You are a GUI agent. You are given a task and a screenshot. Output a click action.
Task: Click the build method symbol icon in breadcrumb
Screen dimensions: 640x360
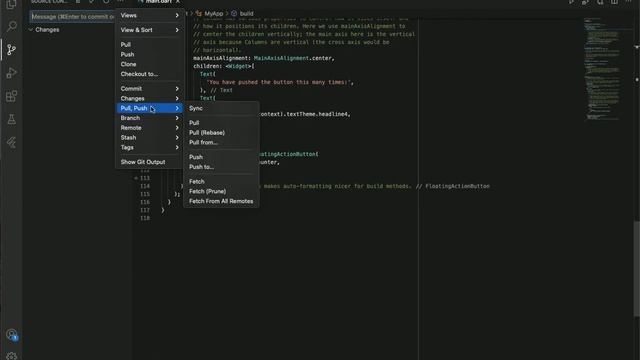click(234, 13)
